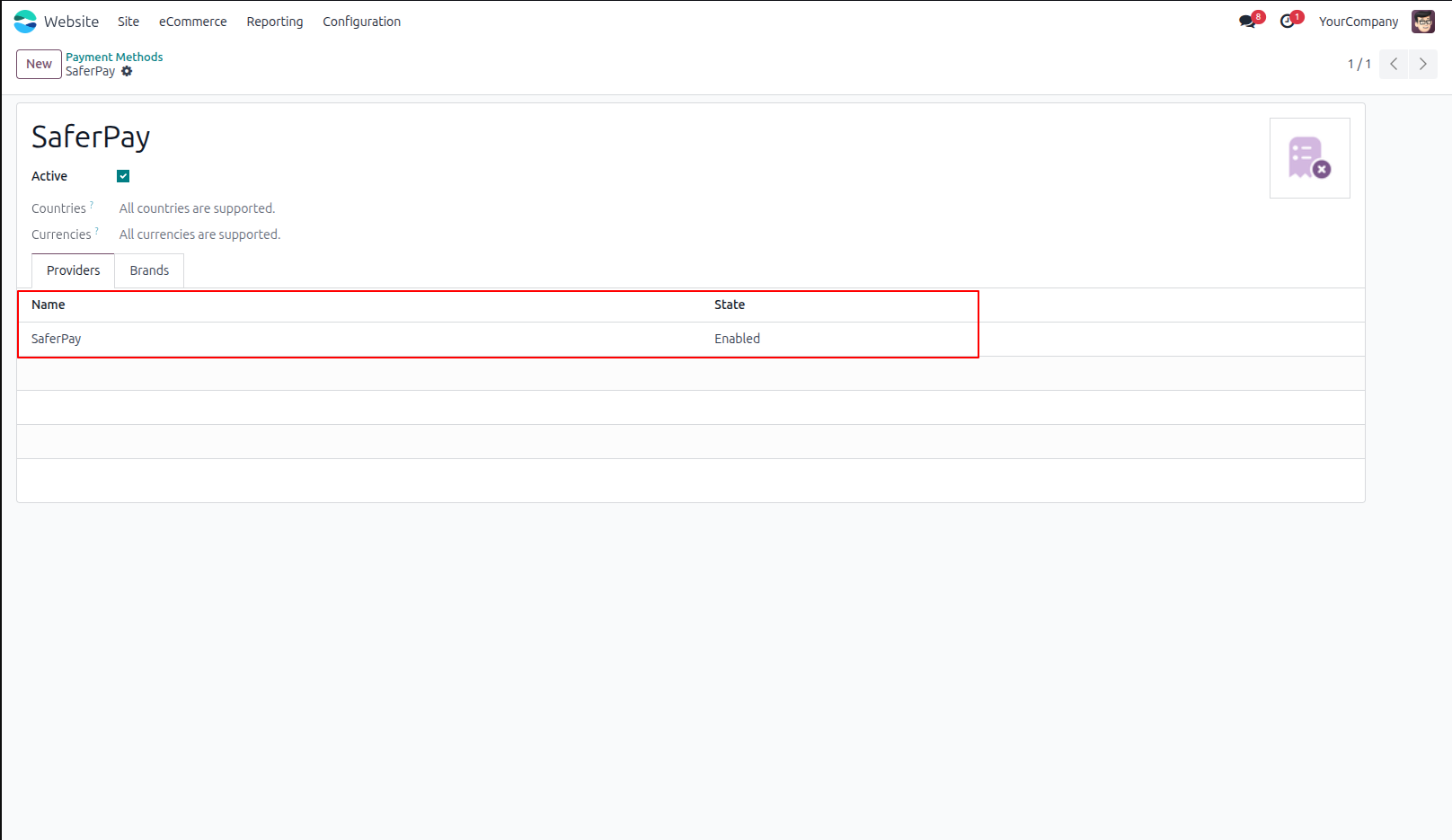
Task: Open the Site menu
Action: (128, 22)
